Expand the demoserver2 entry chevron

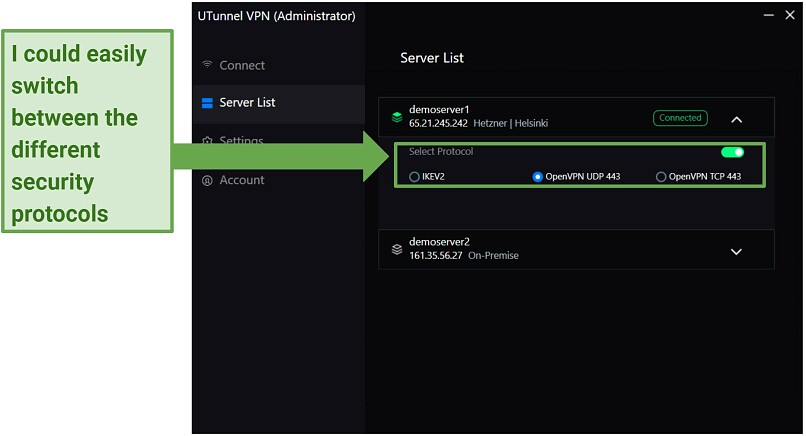737,252
